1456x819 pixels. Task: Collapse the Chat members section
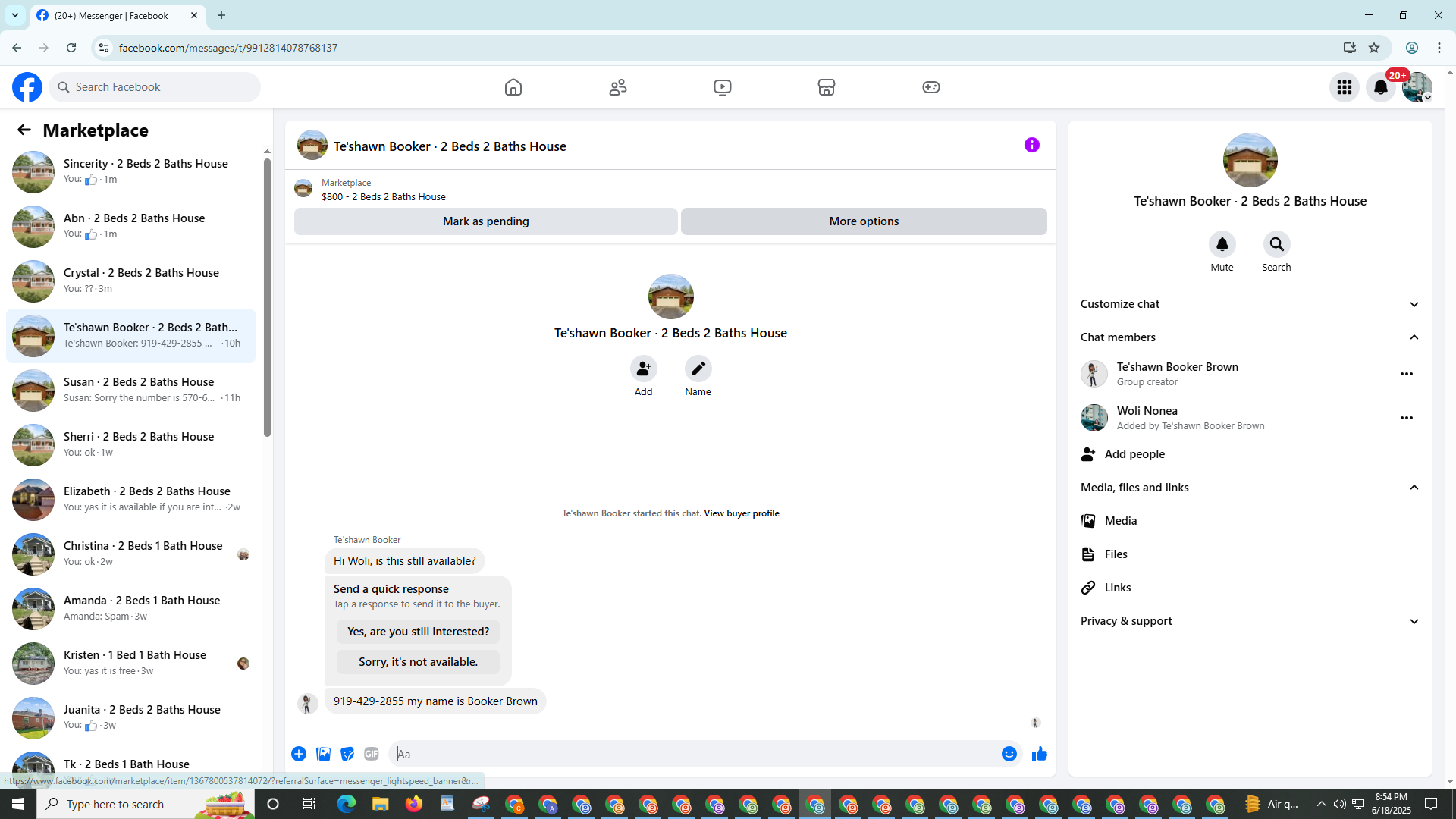point(1250,337)
